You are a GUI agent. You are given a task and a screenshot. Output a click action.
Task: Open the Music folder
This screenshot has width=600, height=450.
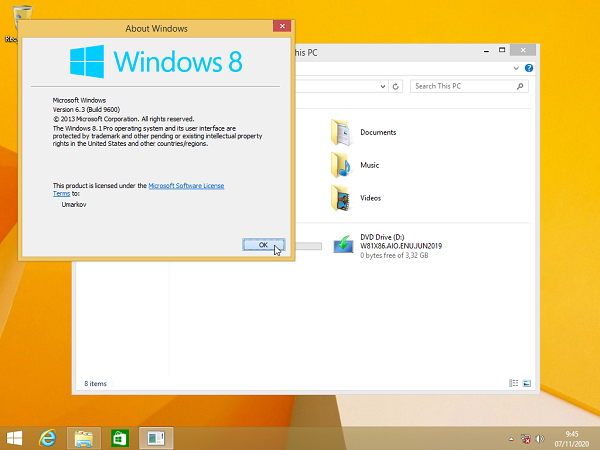click(343, 165)
